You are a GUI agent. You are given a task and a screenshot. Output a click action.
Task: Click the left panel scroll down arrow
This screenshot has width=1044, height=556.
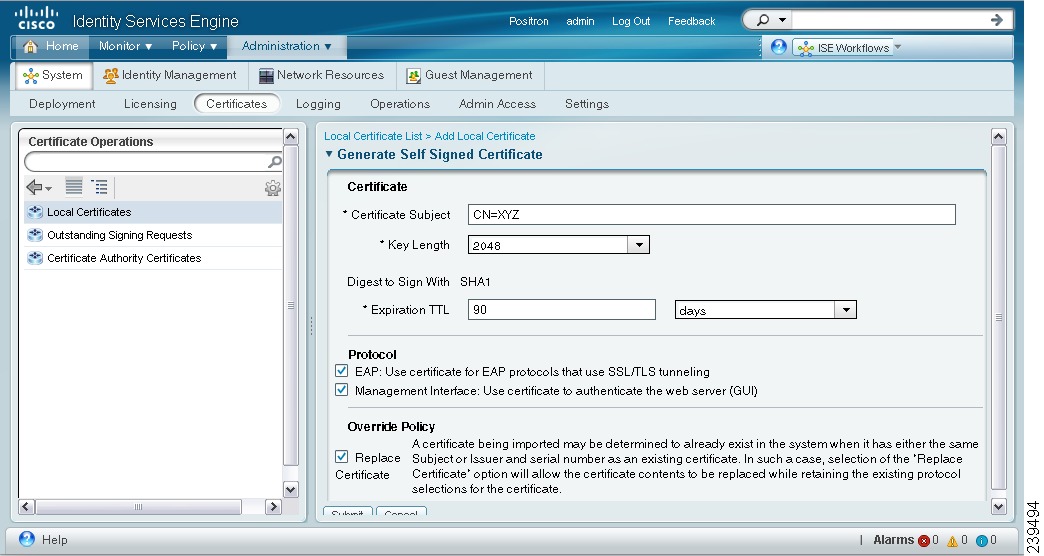(291, 489)
